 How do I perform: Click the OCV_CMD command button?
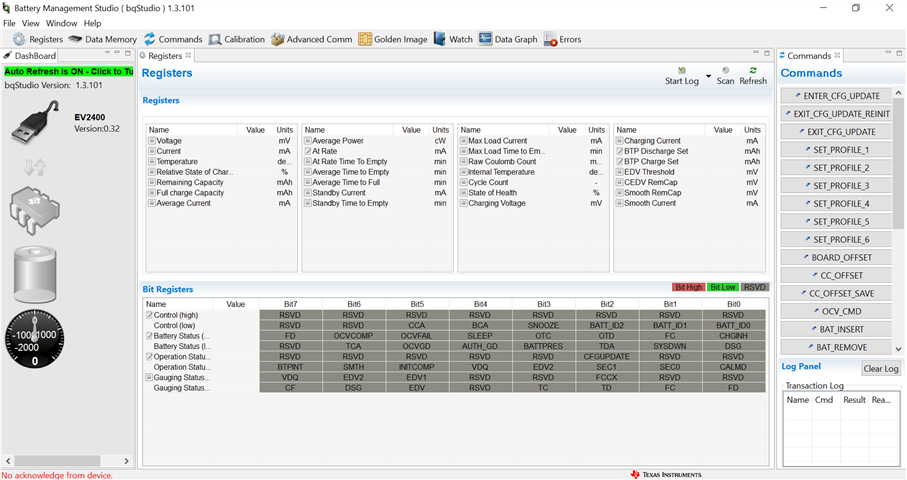835,311
